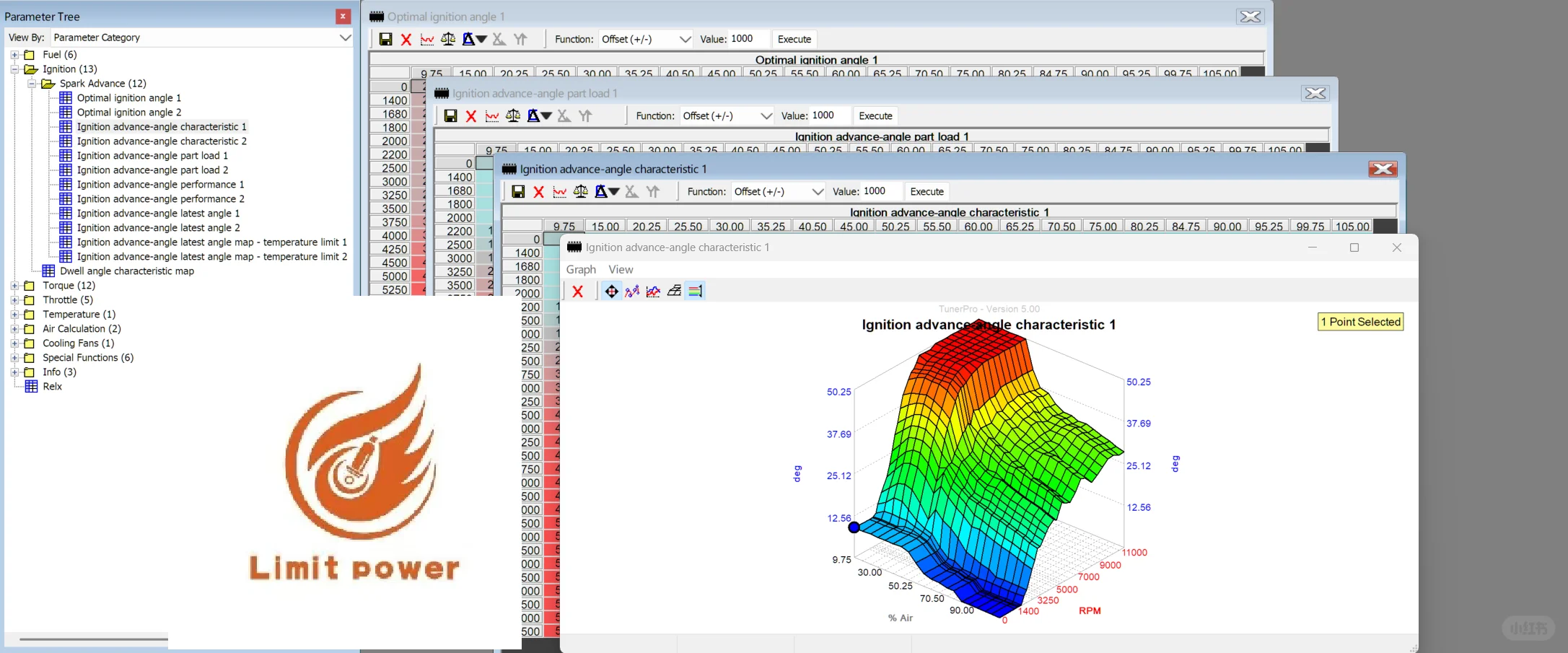
Task: Click the save icon in the Optimal ignition angle 1 window
Action: 385,39
